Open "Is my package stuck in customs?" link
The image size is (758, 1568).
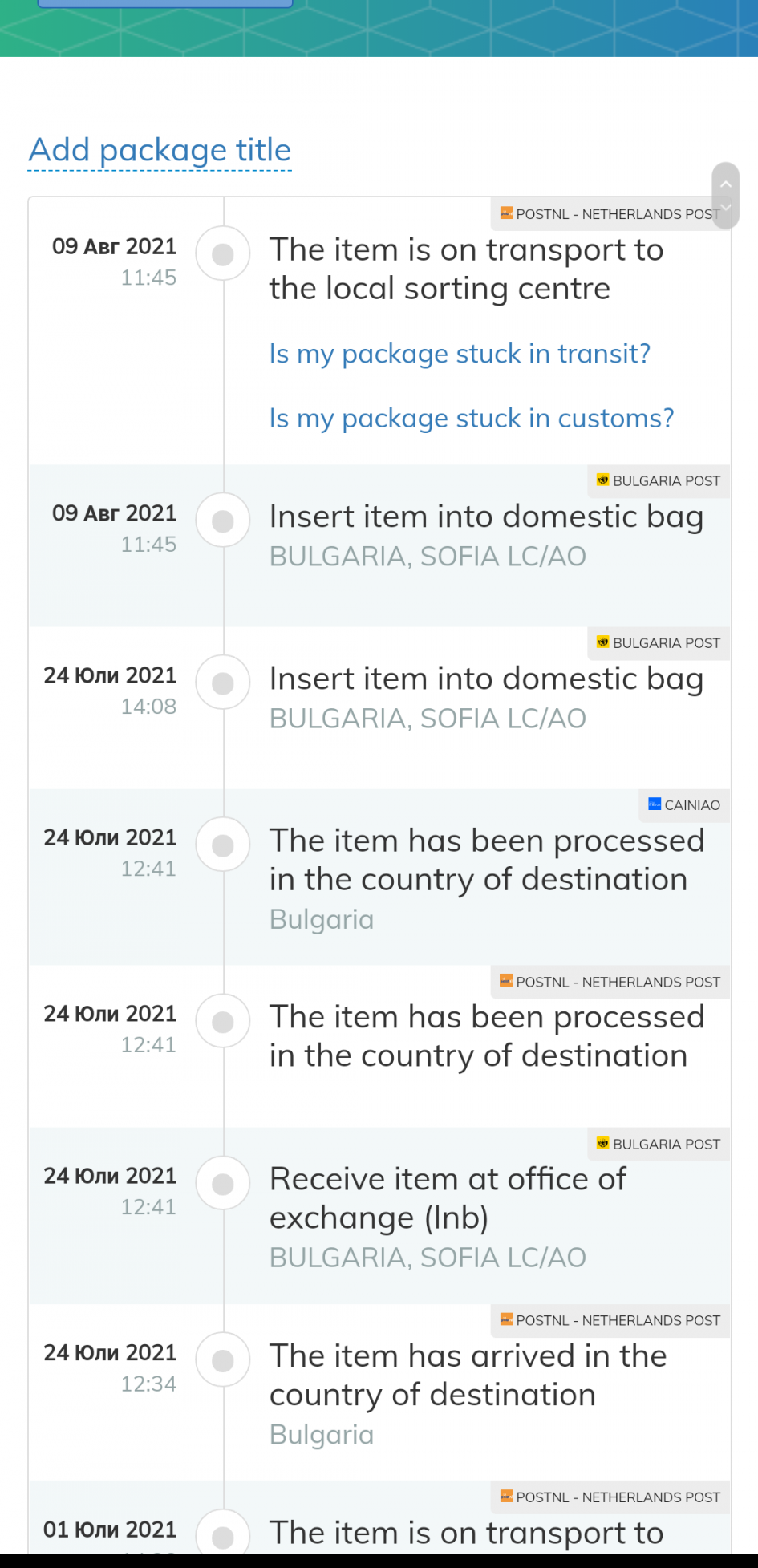click(472, 419)
